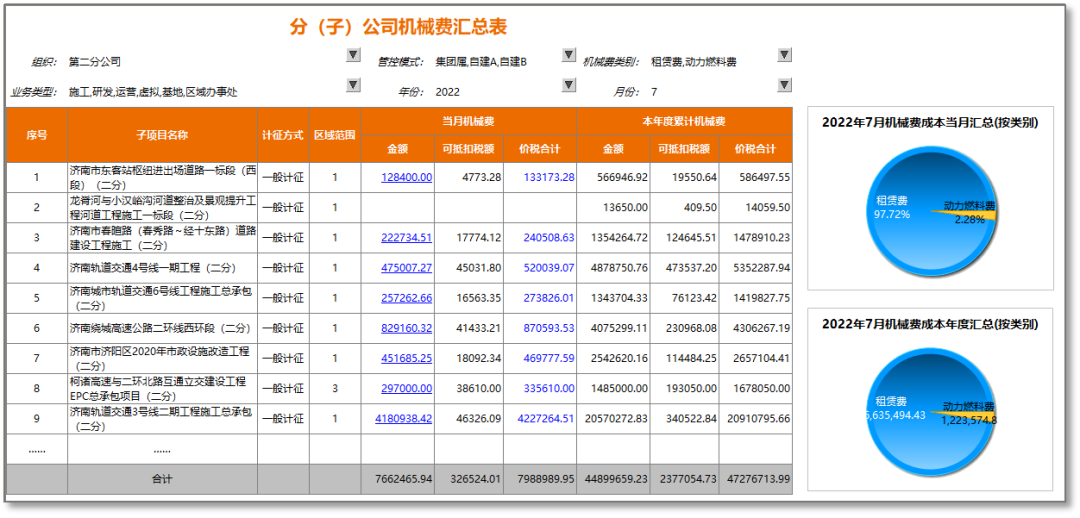This screenshot has width=1080, height=518.
Task: Click the 当月机械费 column group header
Action: tap(468, 121)
